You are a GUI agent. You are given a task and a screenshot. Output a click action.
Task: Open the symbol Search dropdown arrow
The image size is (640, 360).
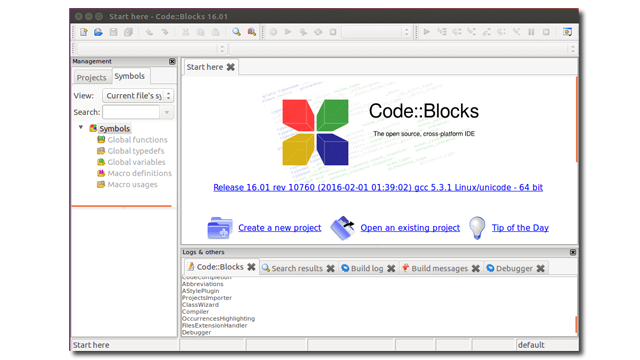click(167, 112)
